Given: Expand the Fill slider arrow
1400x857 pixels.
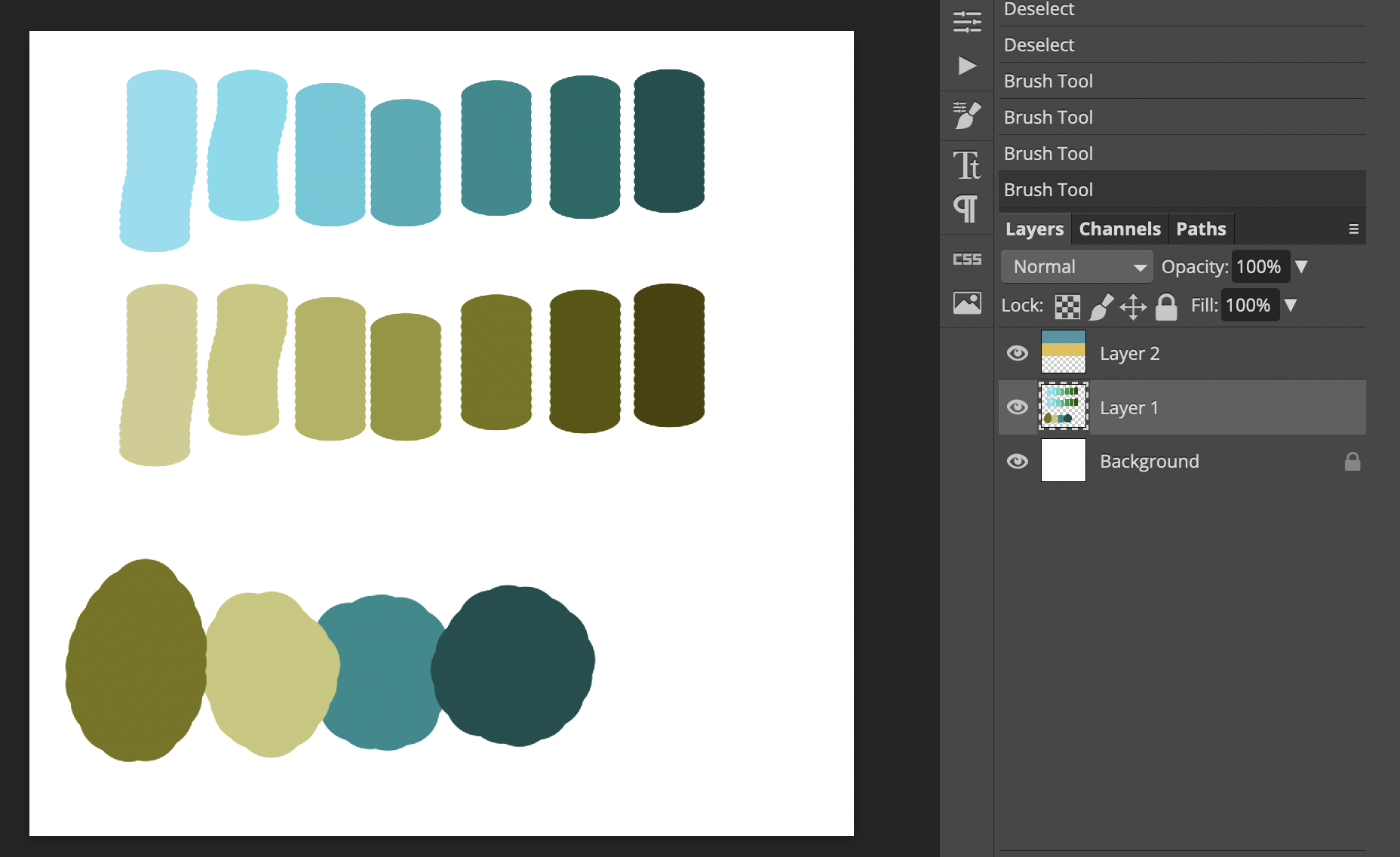Looking at the screenshot, I should click(x=1291, y=306).
